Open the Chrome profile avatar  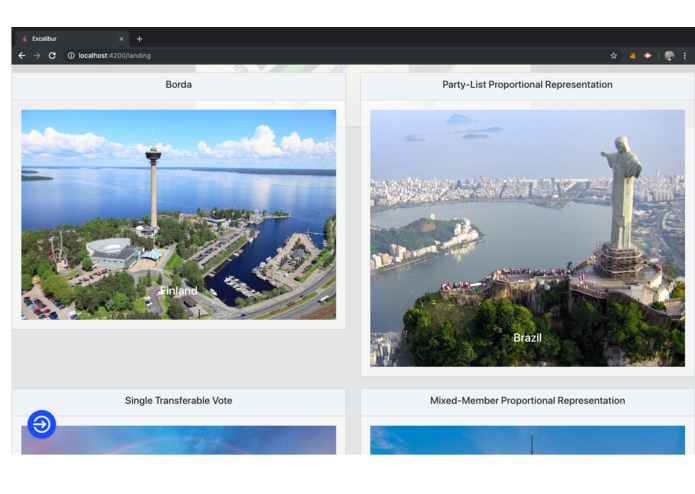coord(669,55)
